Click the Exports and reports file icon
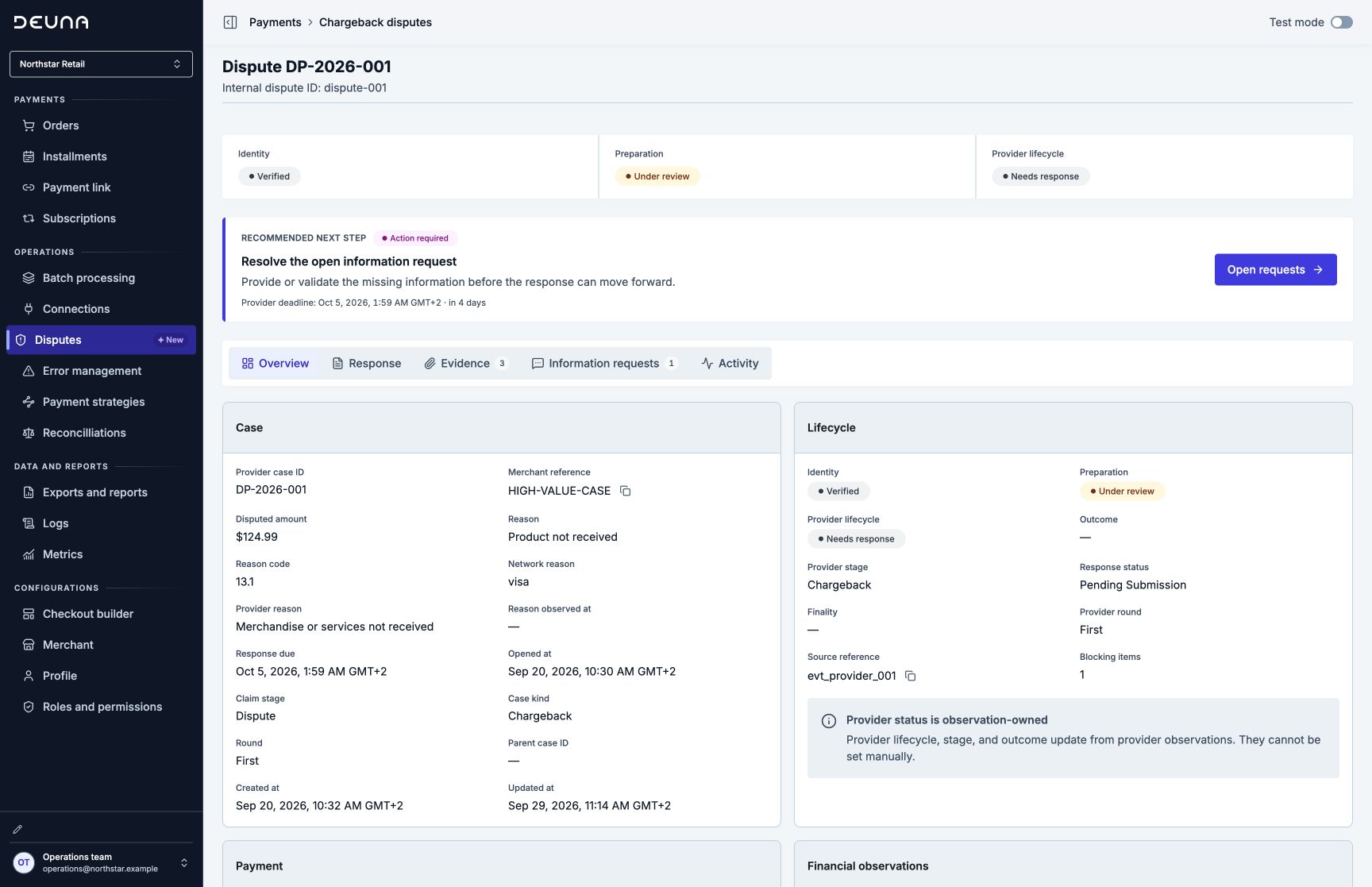 coord(29,492)
